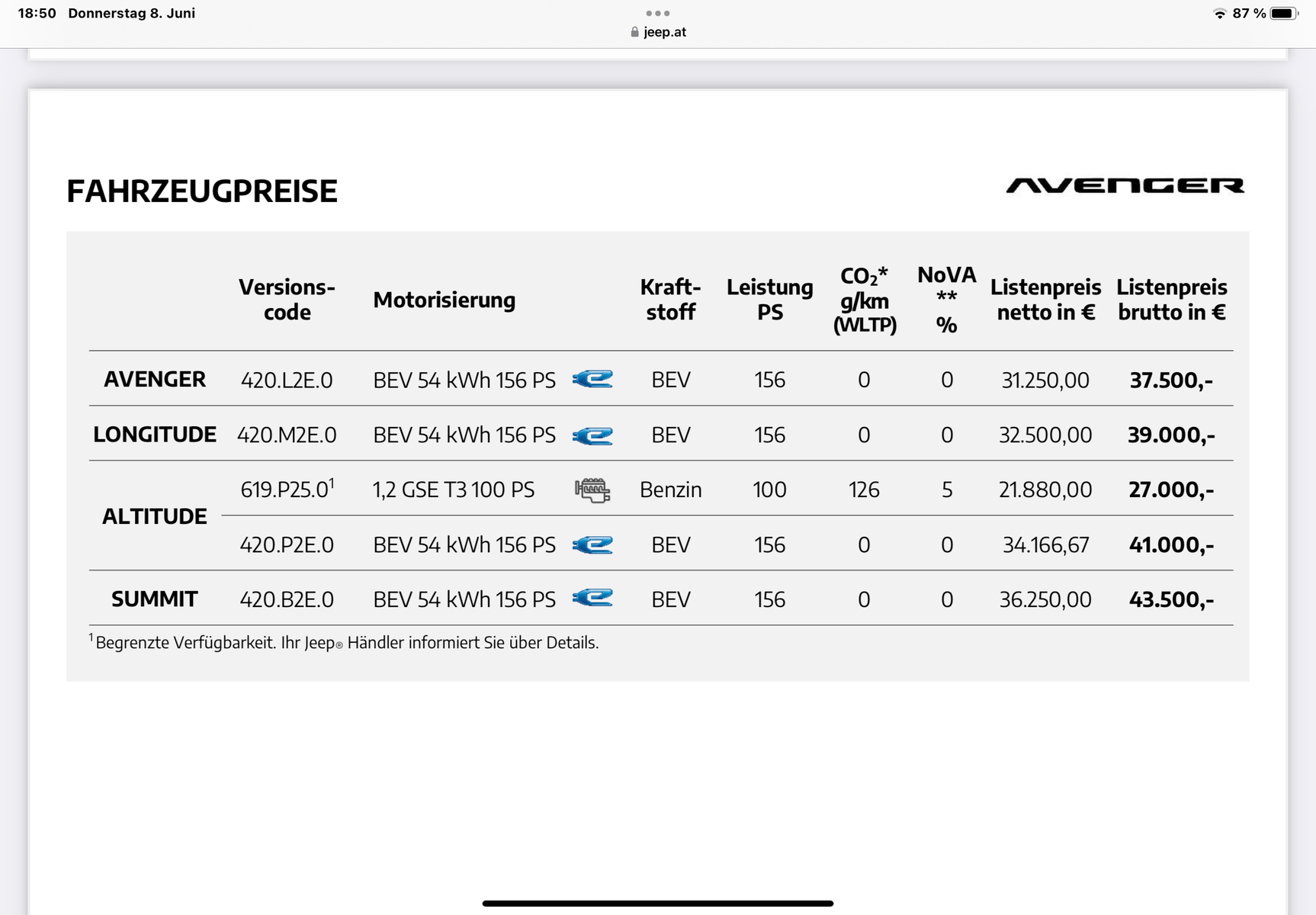Image resolution: width=1316 pixels, height=915 pixels.
Task: Tap the Avenger logo at top right
Action: (x=1125, y=186)
